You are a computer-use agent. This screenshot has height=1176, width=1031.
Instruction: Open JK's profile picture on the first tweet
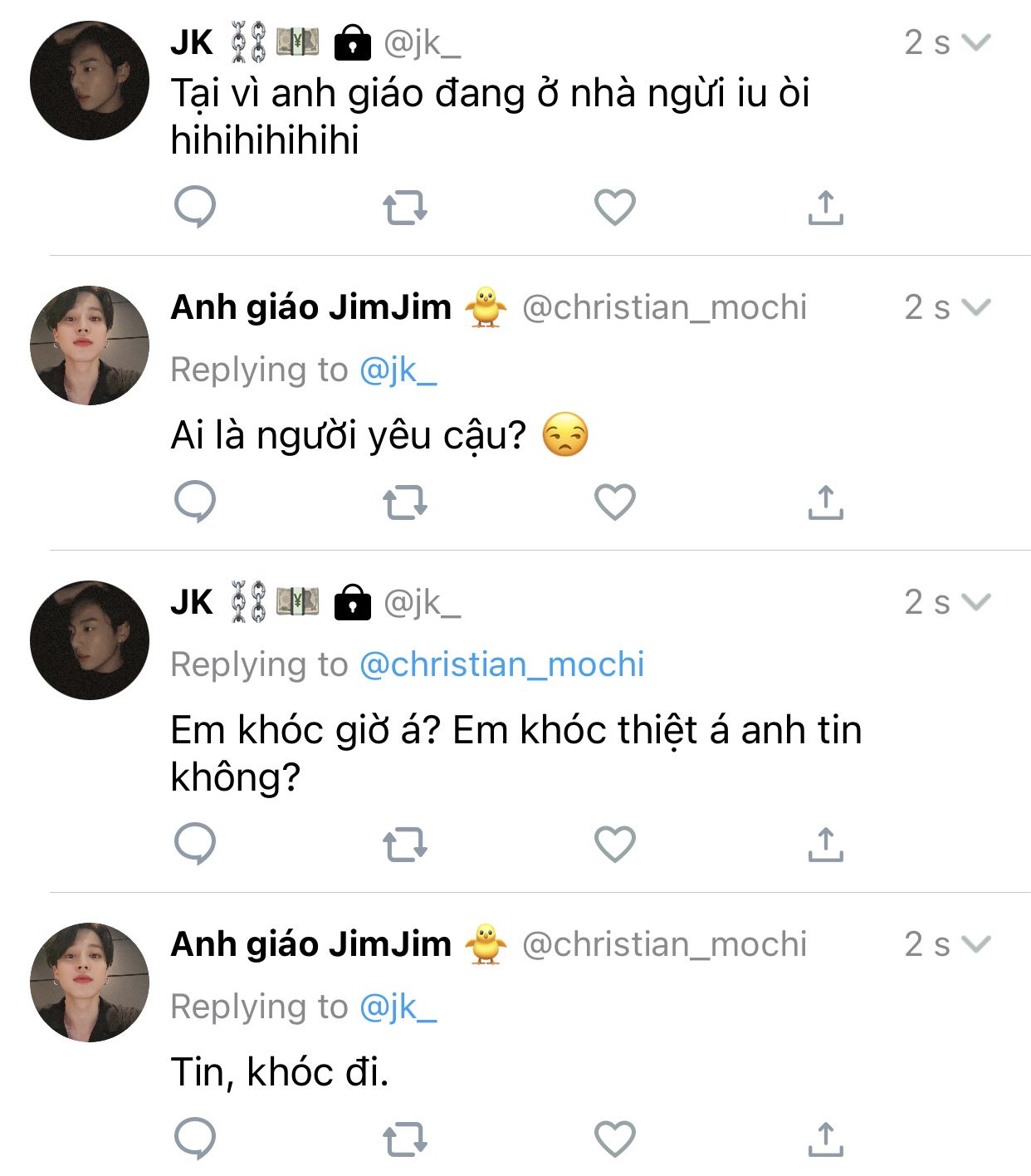point(90,81)
